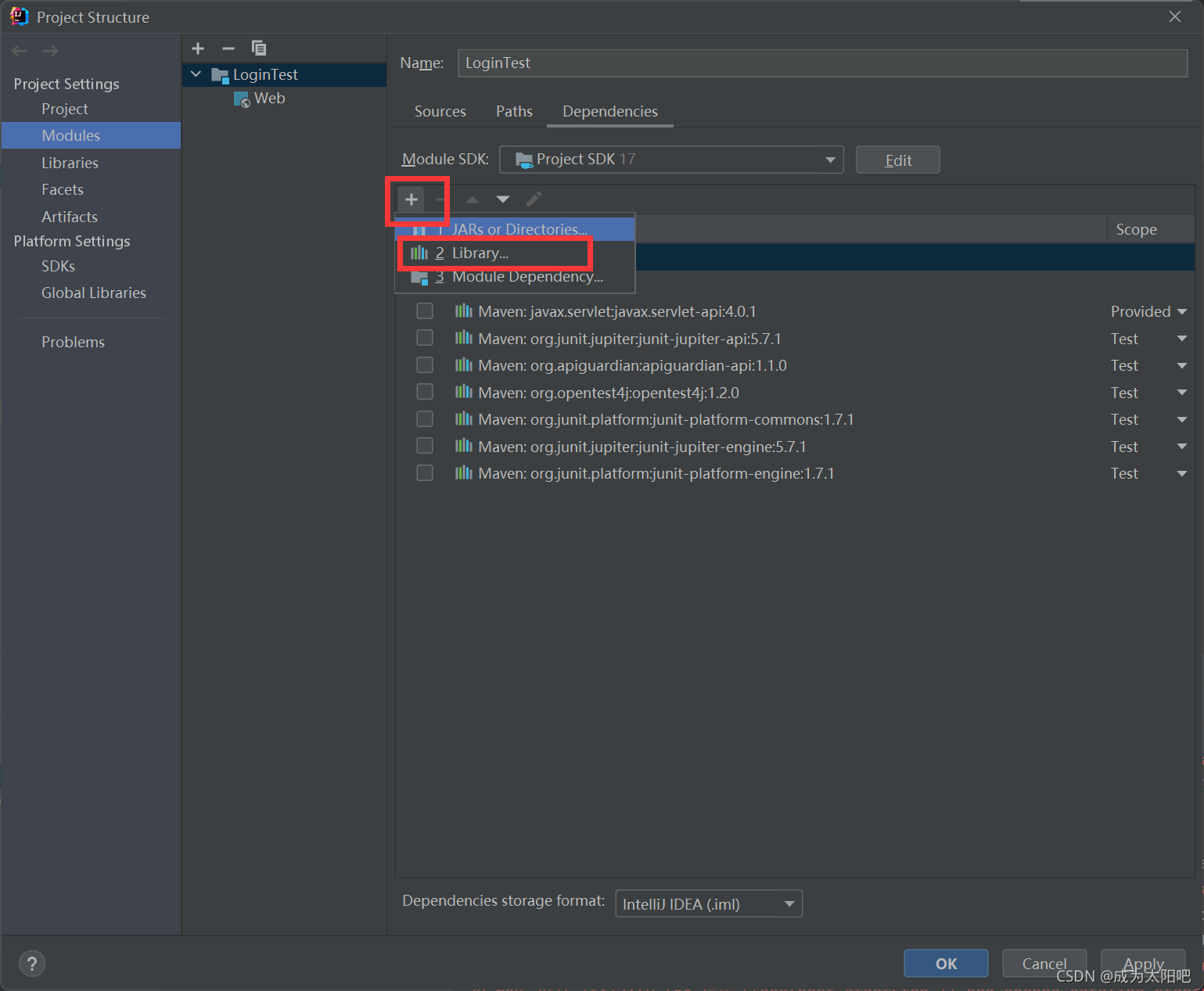Toggle export checkbox for junit-platform-engine

pyautogui.click(x=425, y=473)
